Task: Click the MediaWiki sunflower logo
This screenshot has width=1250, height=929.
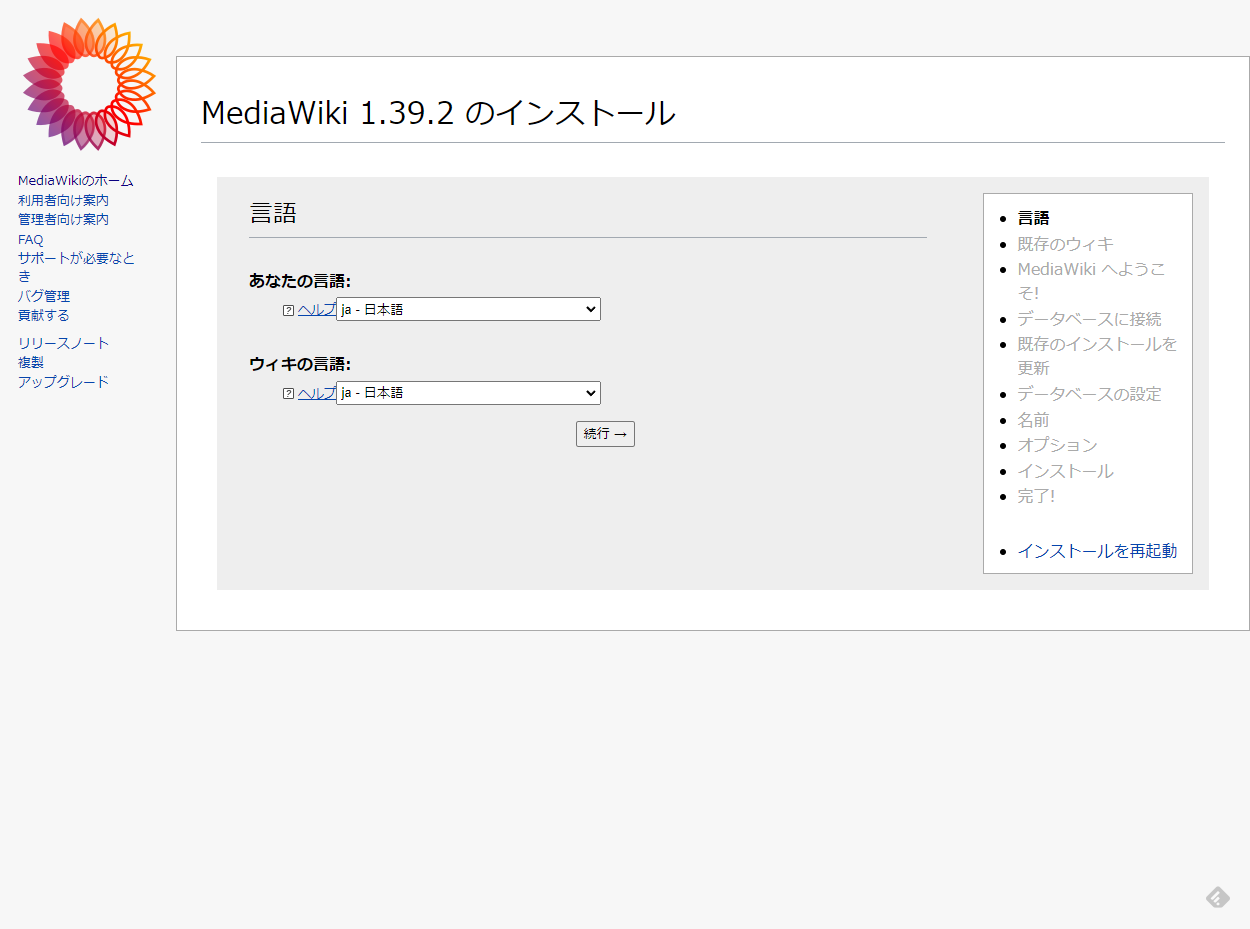Action: (88, 82)
